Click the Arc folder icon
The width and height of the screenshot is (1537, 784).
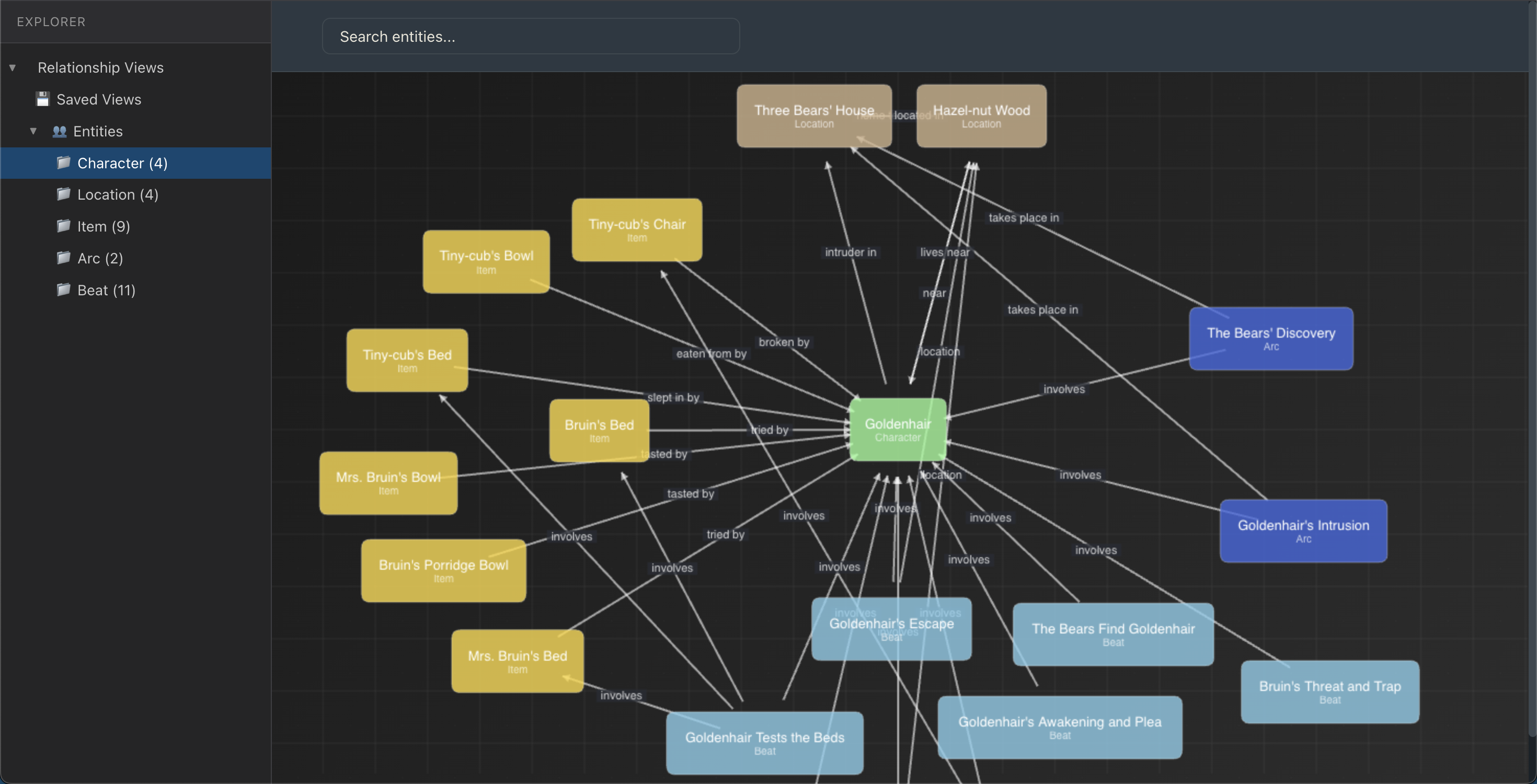pyautogui.click(x=64, y=258)
